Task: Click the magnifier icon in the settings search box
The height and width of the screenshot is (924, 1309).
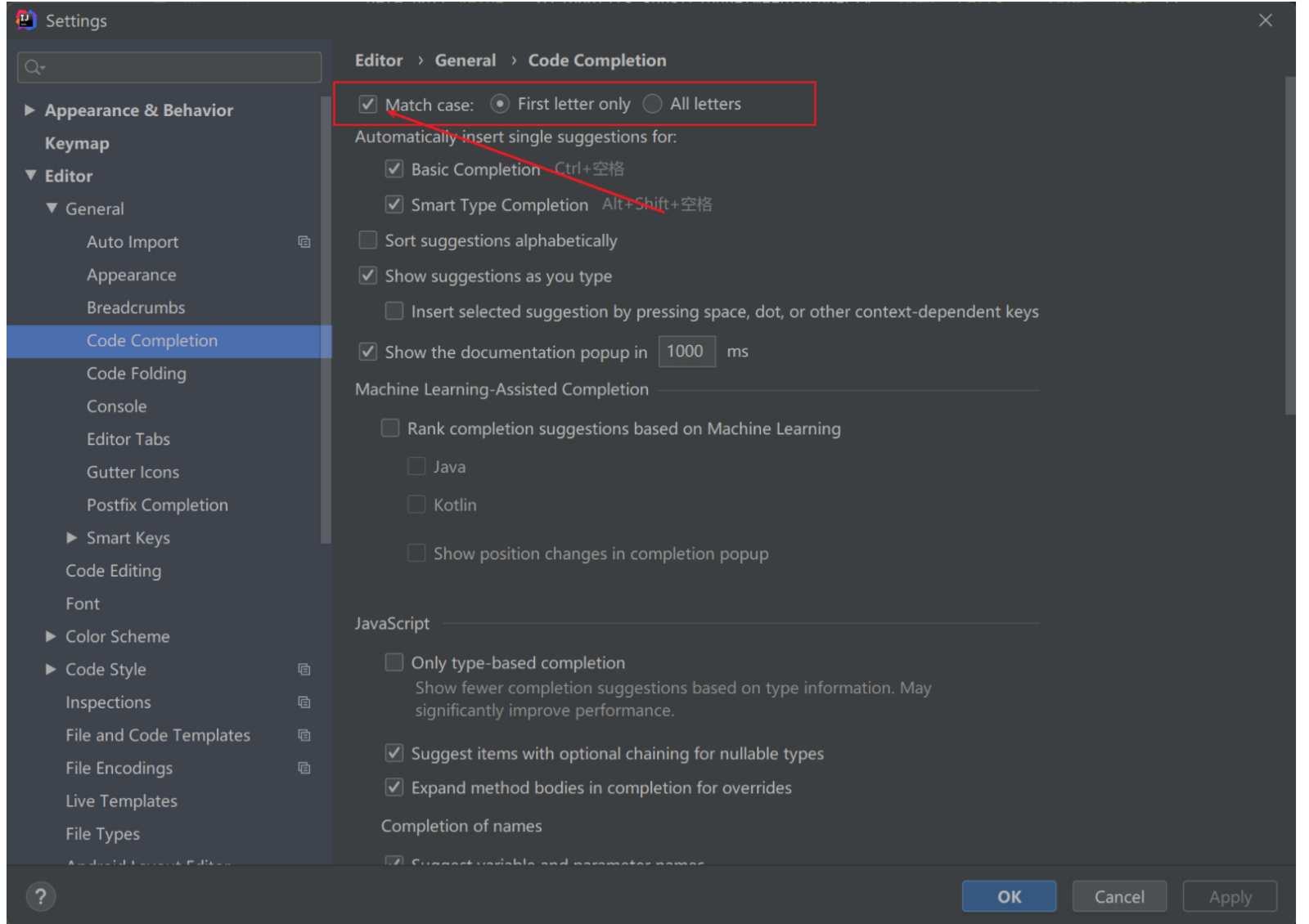Action: (33, 67)
